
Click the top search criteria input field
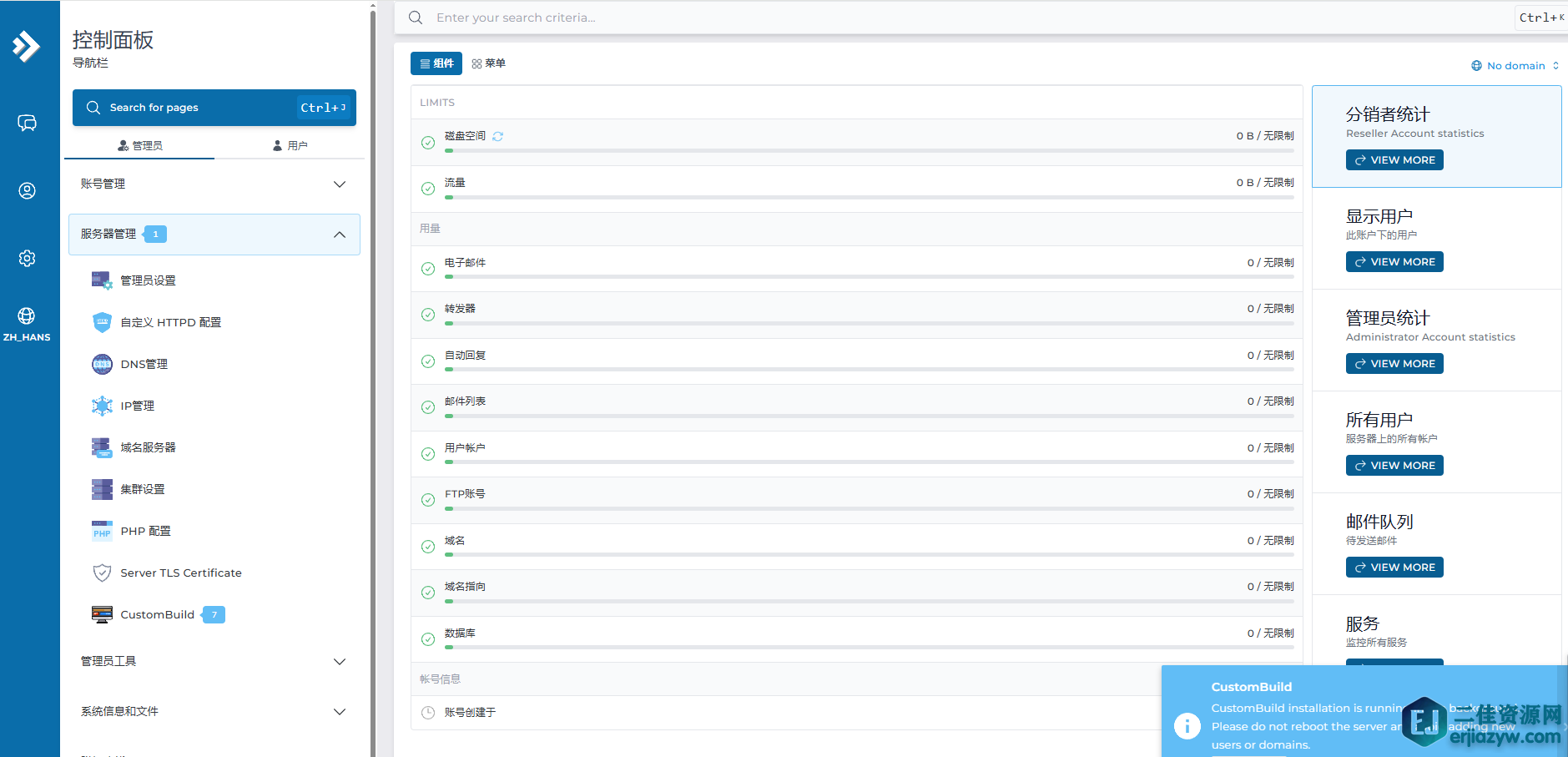click(x=951, y=18)
